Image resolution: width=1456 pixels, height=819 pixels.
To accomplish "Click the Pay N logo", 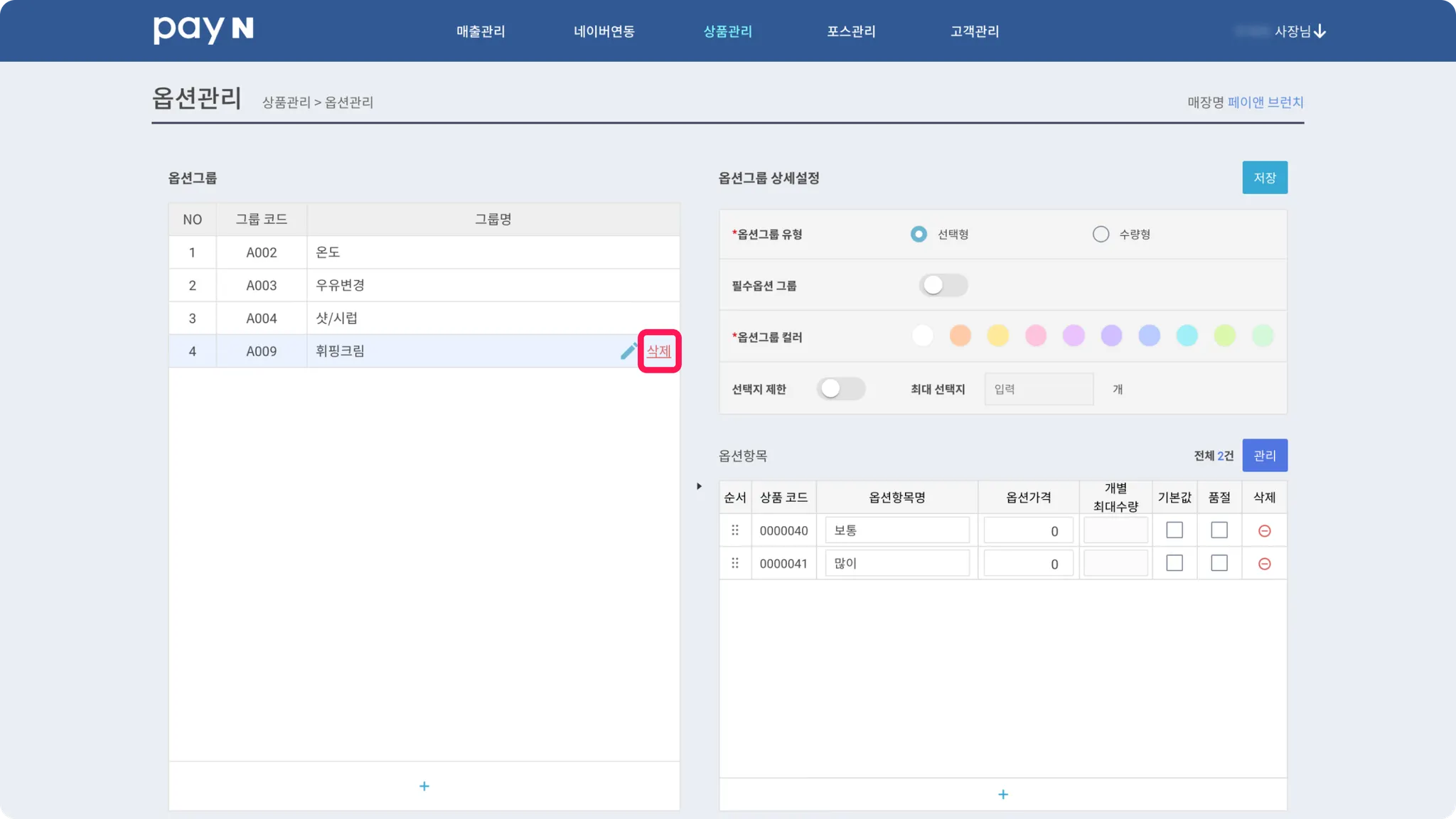I will (203, 30).
